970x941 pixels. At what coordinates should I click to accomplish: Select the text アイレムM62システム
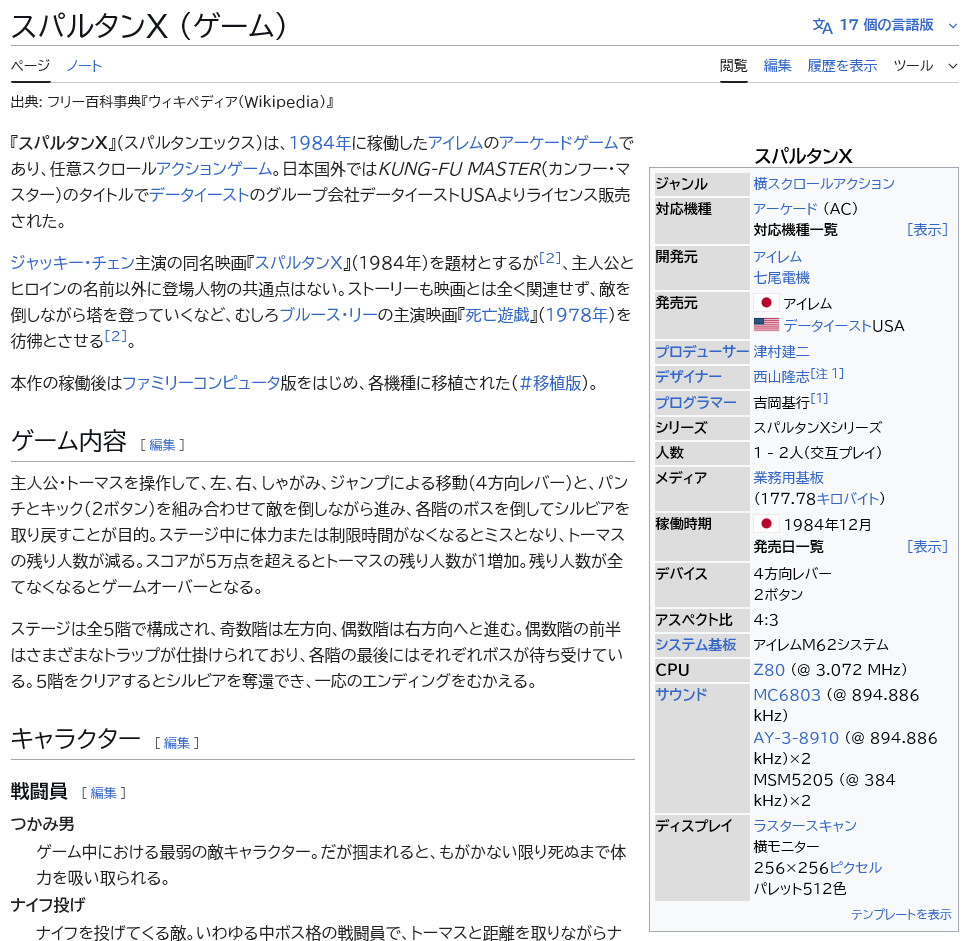pos(820,645)
